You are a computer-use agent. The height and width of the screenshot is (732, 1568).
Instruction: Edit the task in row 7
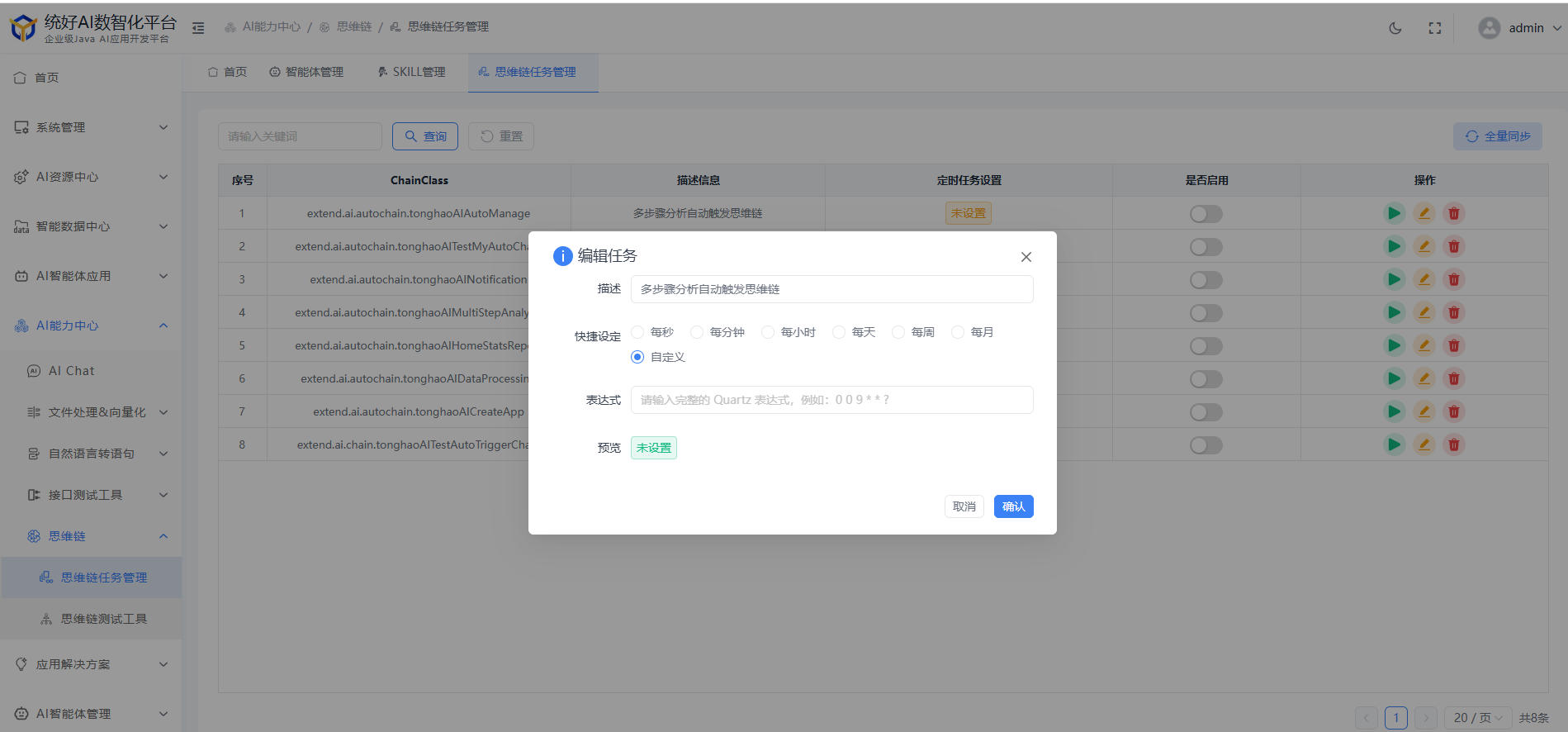pyautogui.click(x=1424, y=411)
